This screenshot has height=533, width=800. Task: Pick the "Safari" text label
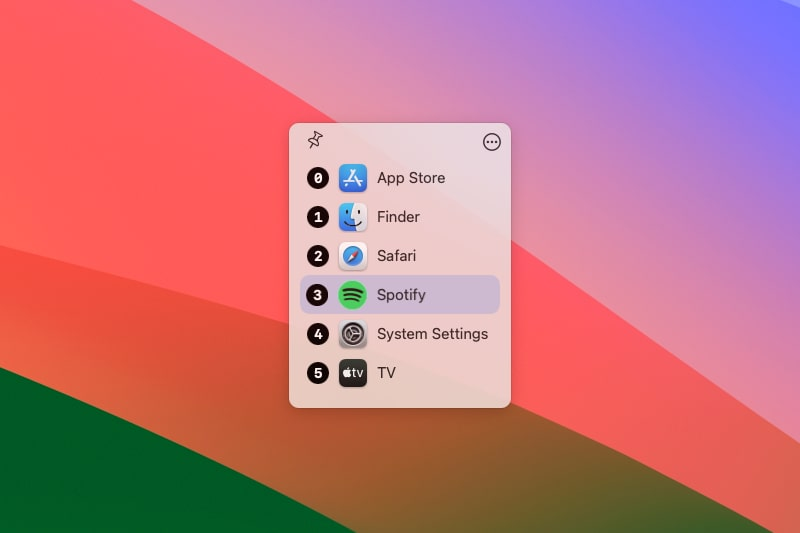(396, 256)
